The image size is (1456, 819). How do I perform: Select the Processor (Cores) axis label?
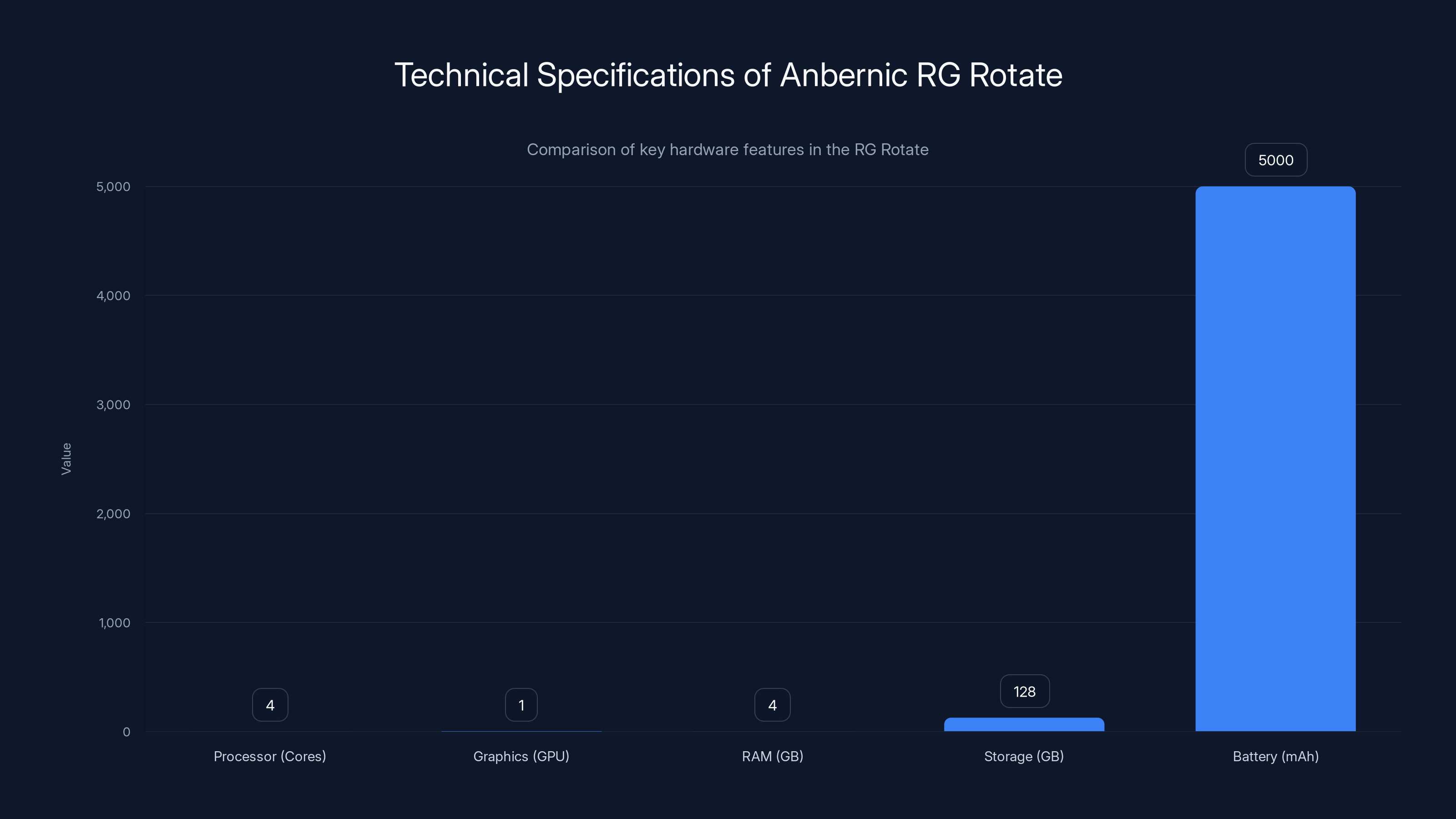(270, 756)
